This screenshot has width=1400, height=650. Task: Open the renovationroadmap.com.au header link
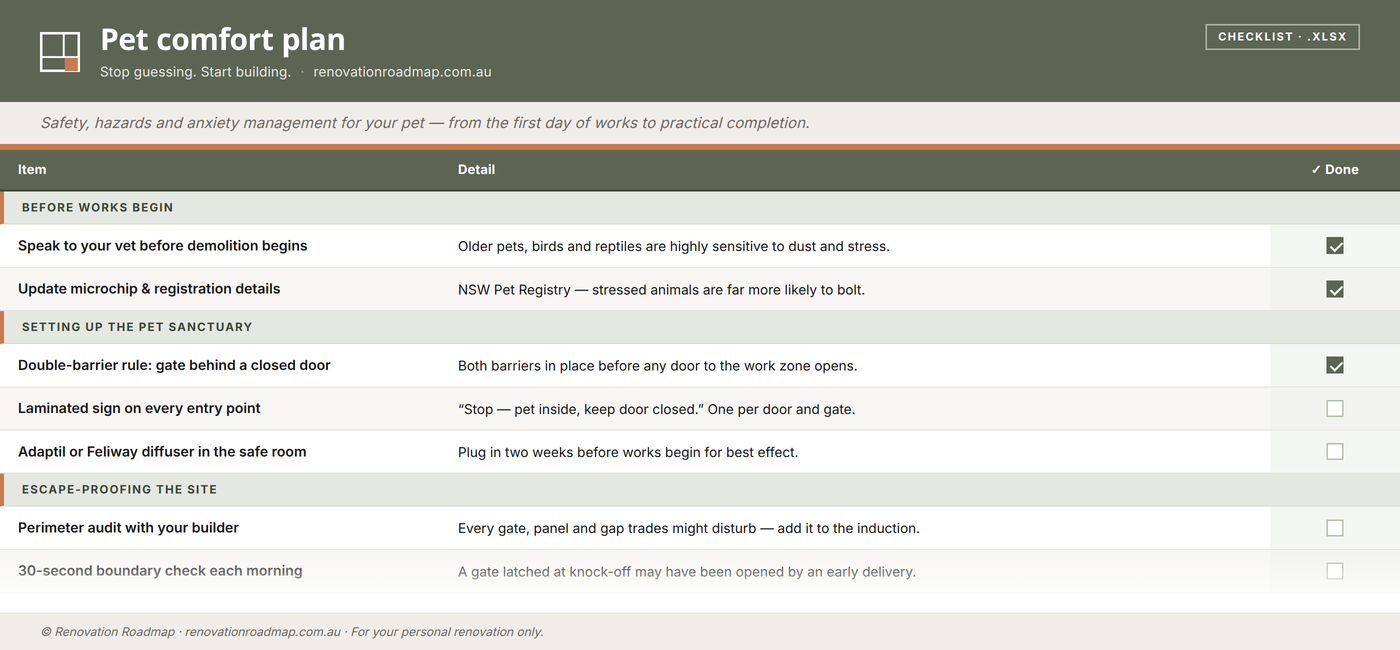pos(402,72)
